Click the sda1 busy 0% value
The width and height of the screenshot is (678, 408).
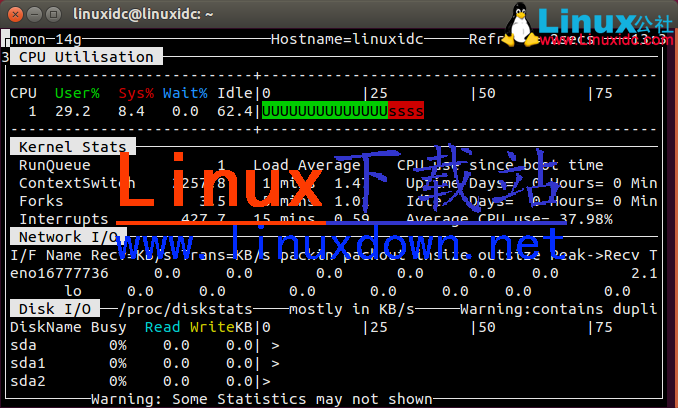pyautogui.click(x=118, y=363)
